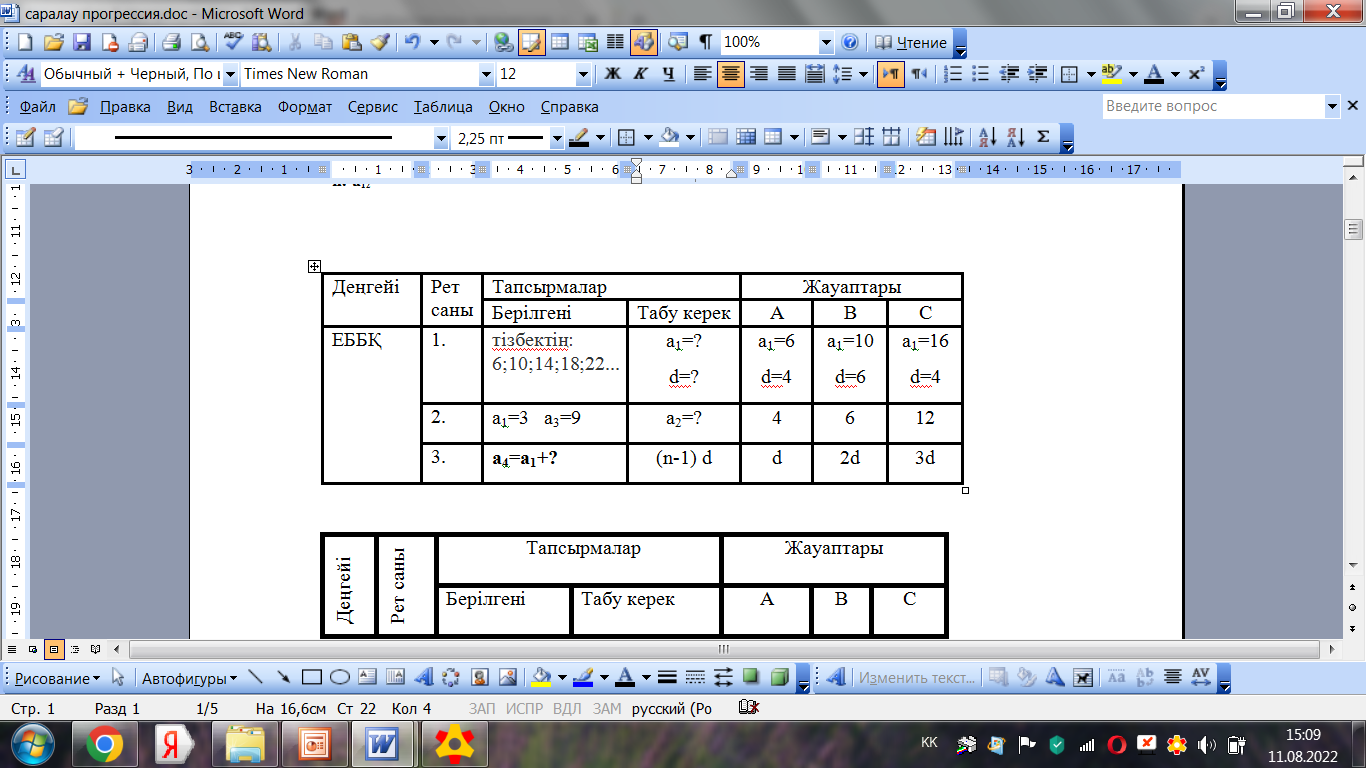Toggle underline formatting (Ч)
This screenshot has height=768, width=1366.
(x=669, y=74)
